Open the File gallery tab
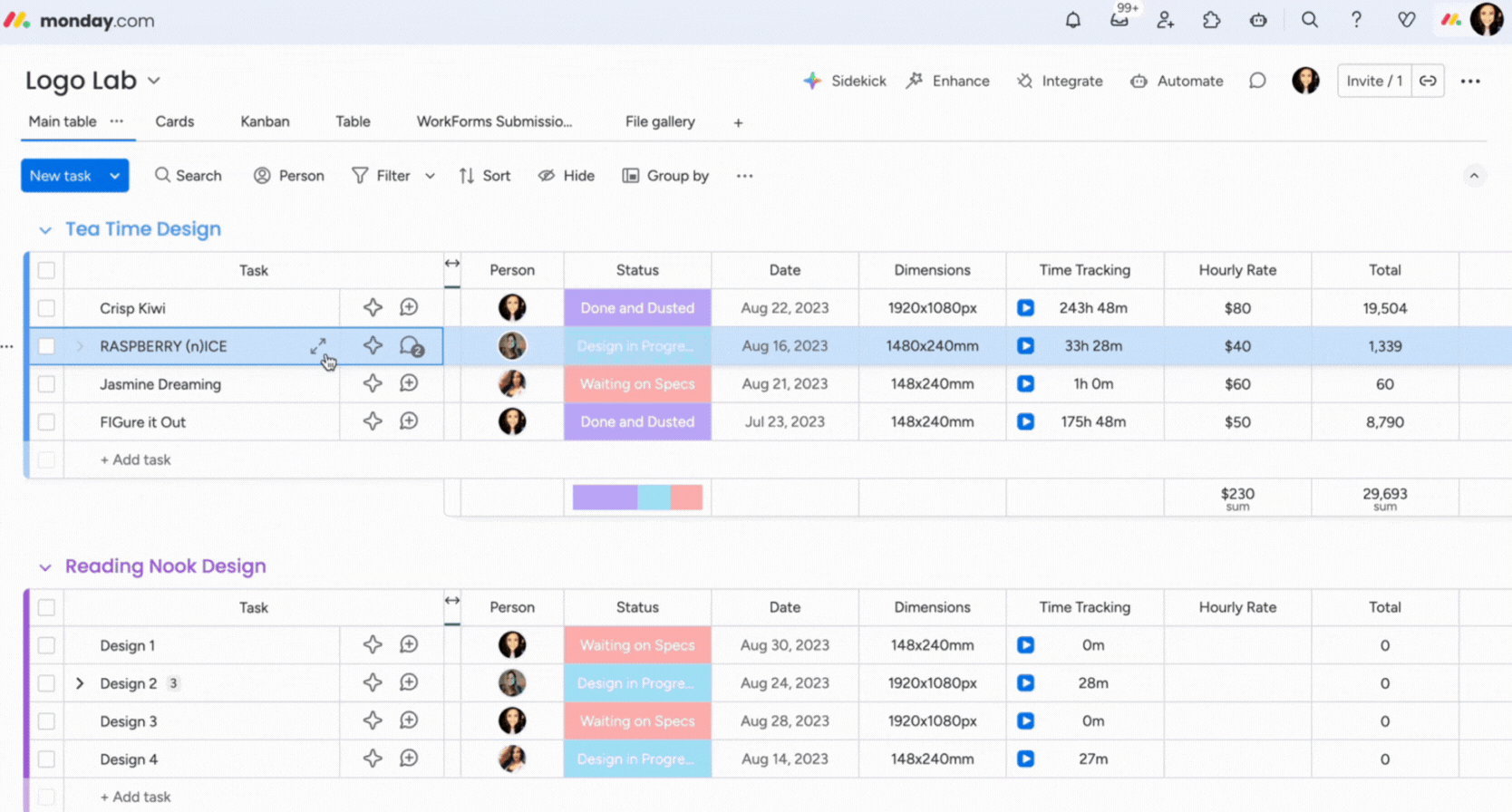1512x812 pixels. (x=659, y=121)
